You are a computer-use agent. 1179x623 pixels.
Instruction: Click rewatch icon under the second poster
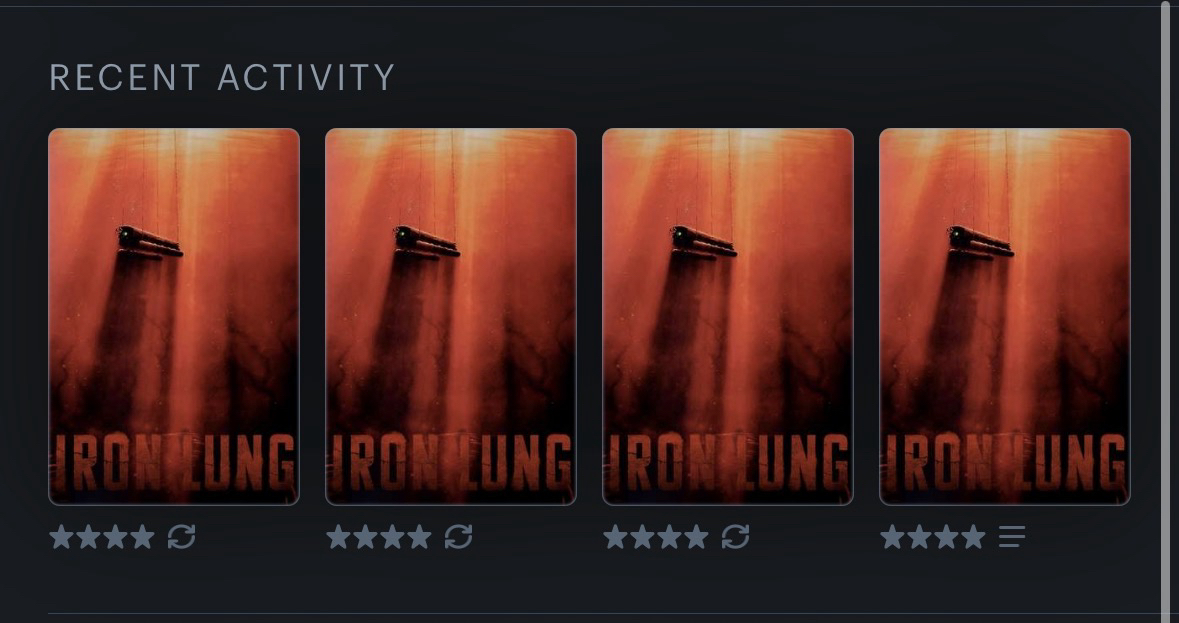pyautogui.click(x=459, y=537)
